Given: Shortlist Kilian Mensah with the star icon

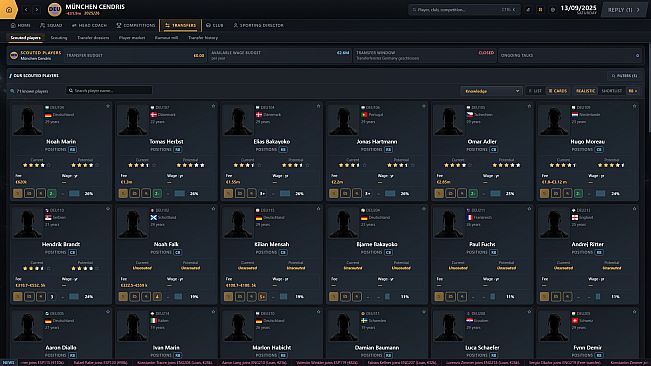Looking at the screenshot, I should pyautogui.click(x=318, y=209).
